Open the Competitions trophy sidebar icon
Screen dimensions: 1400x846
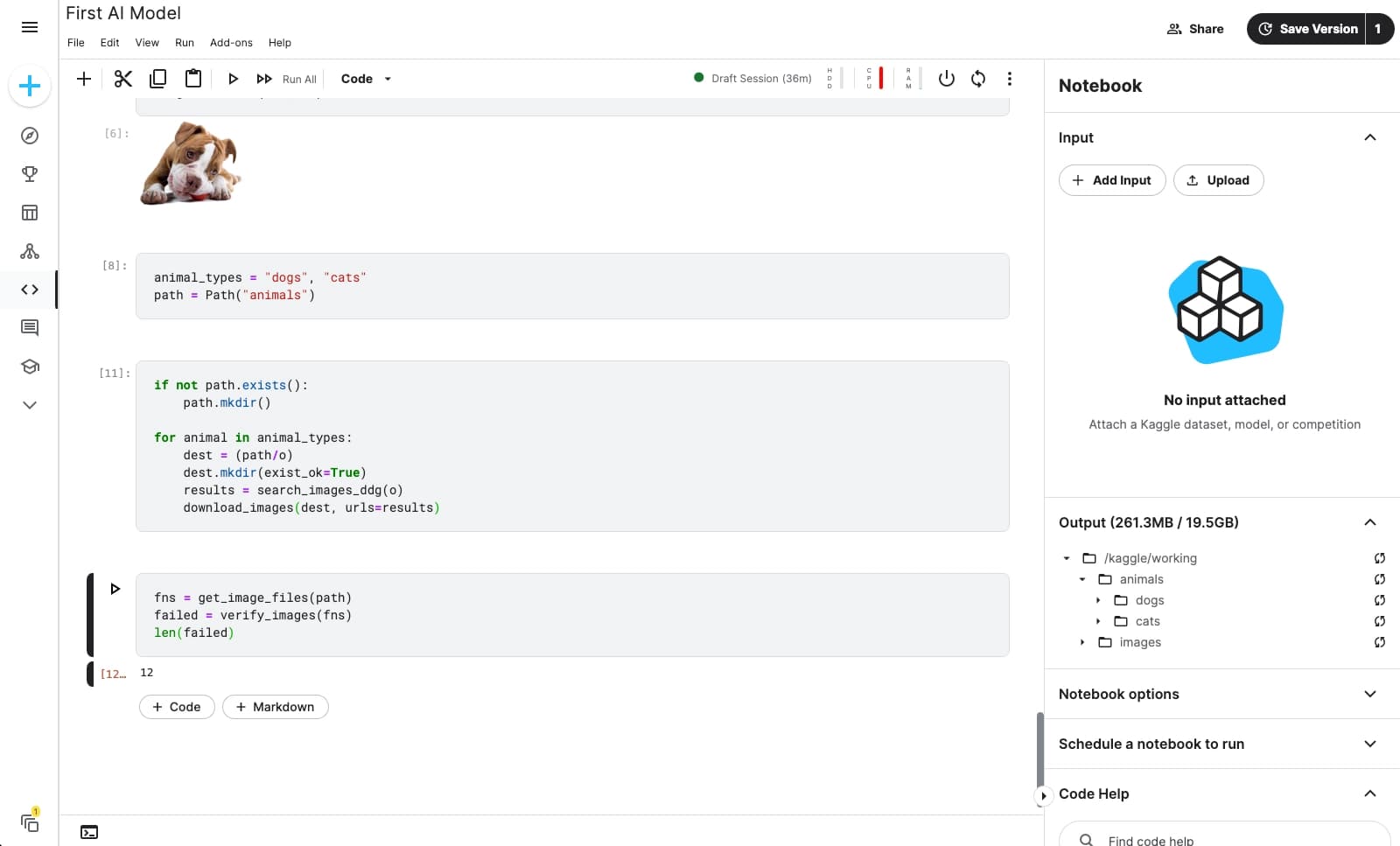30,174
